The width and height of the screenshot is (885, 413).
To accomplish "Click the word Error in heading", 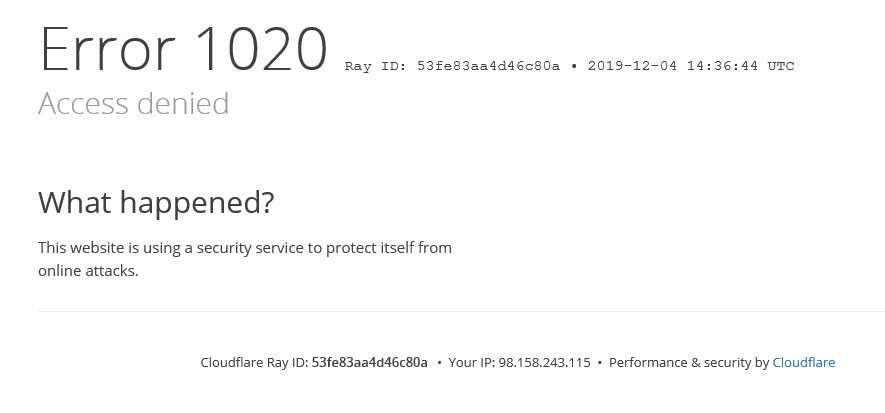I will [x=107, y=49].
